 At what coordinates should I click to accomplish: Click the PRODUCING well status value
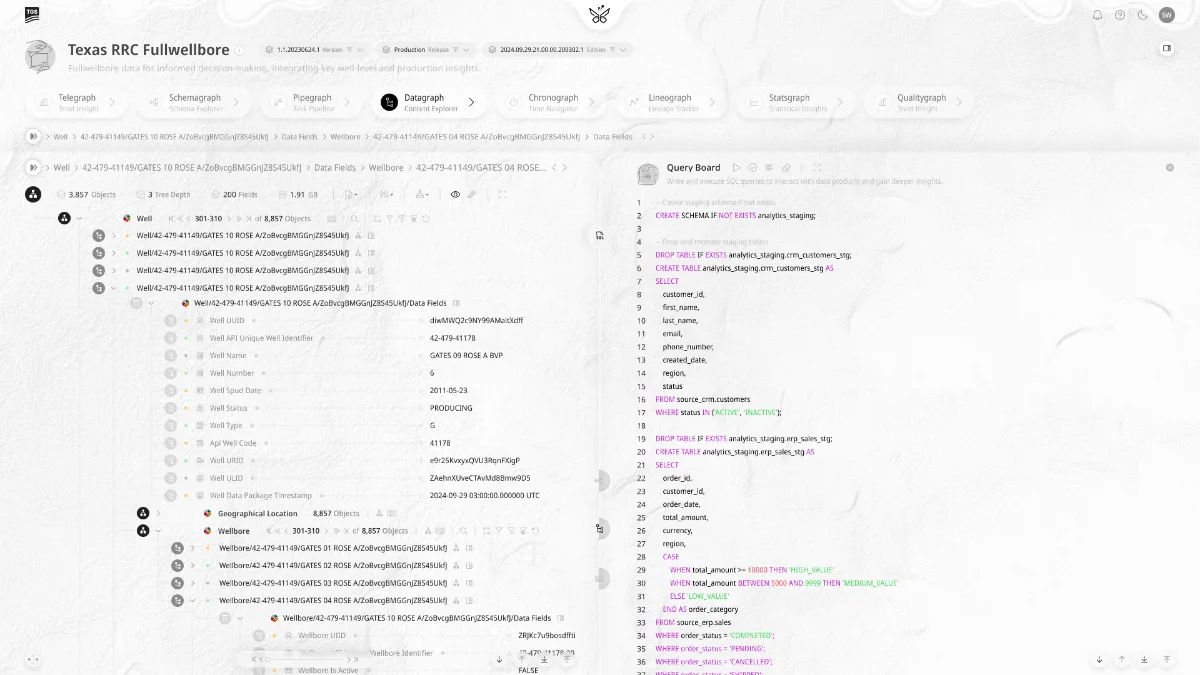pos(451,408)
